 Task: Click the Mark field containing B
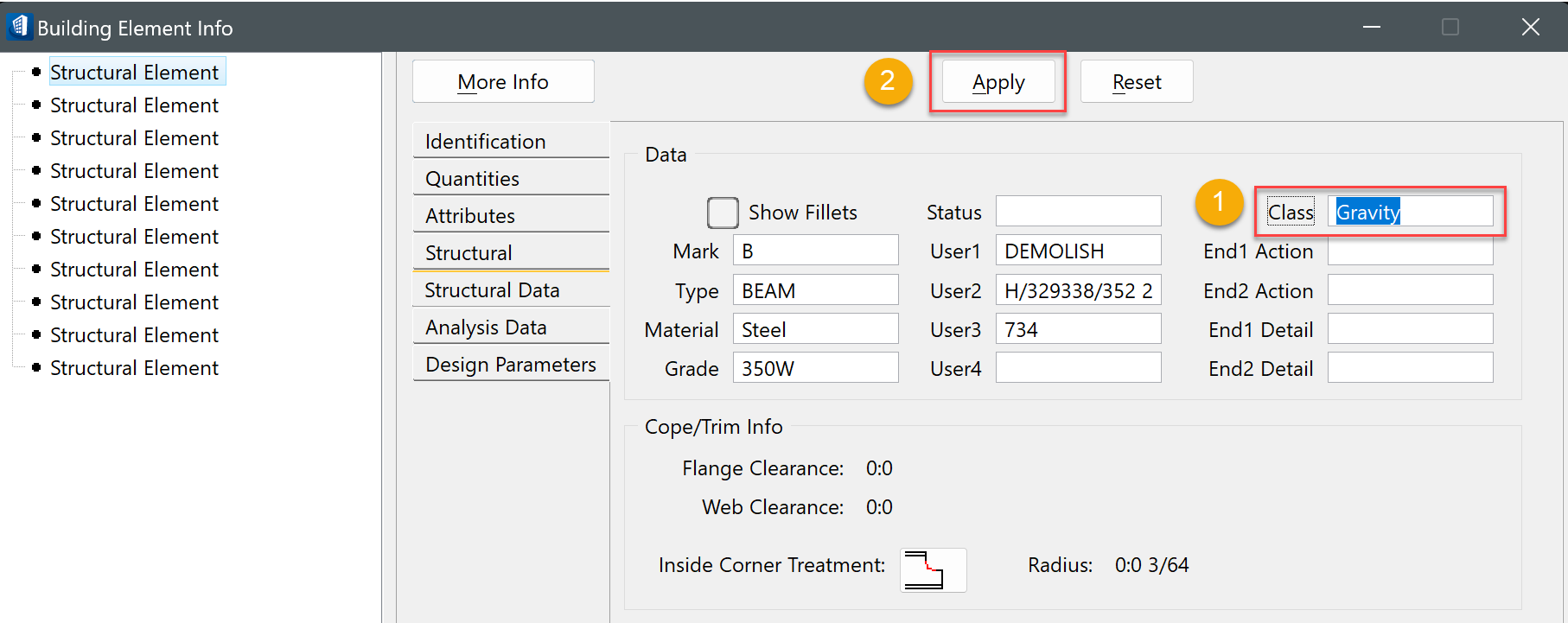point(815,251)
